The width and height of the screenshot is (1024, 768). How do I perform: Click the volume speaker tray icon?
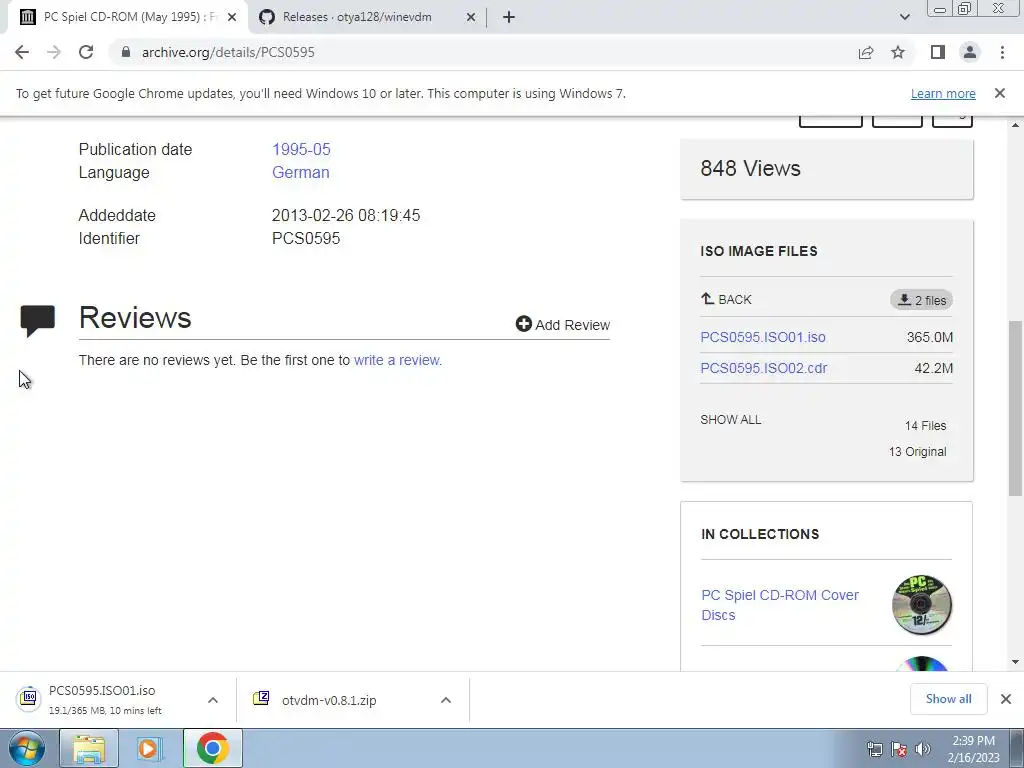923,749
